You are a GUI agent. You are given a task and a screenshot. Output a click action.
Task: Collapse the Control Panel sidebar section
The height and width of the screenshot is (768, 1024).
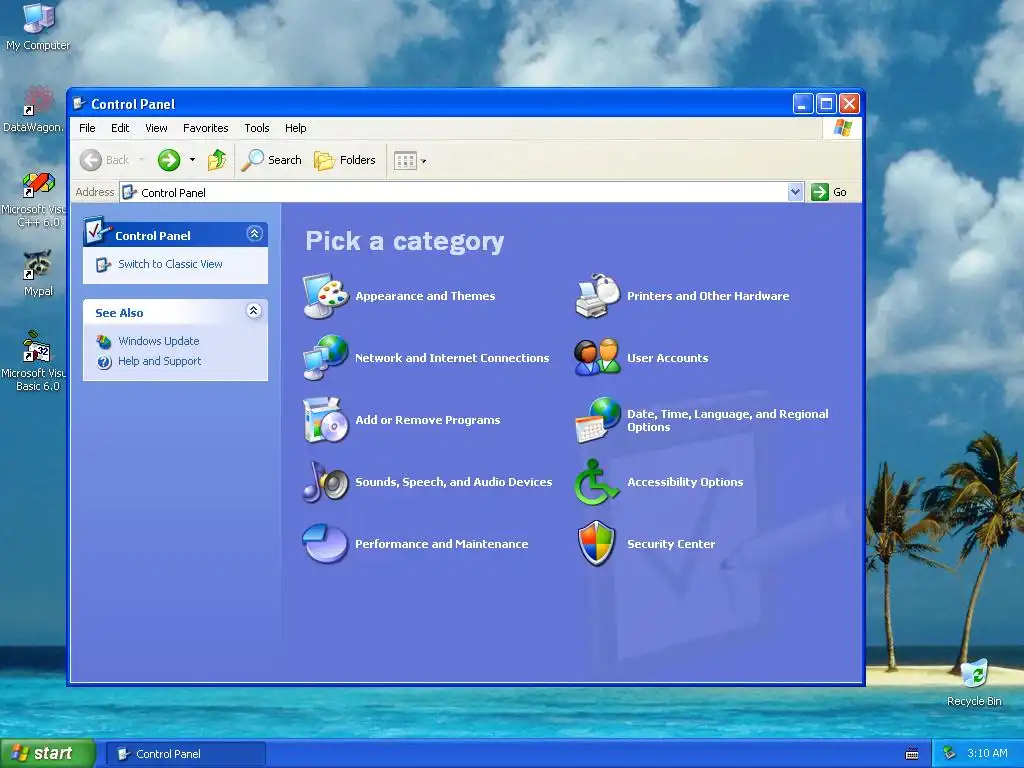point(255,234)
